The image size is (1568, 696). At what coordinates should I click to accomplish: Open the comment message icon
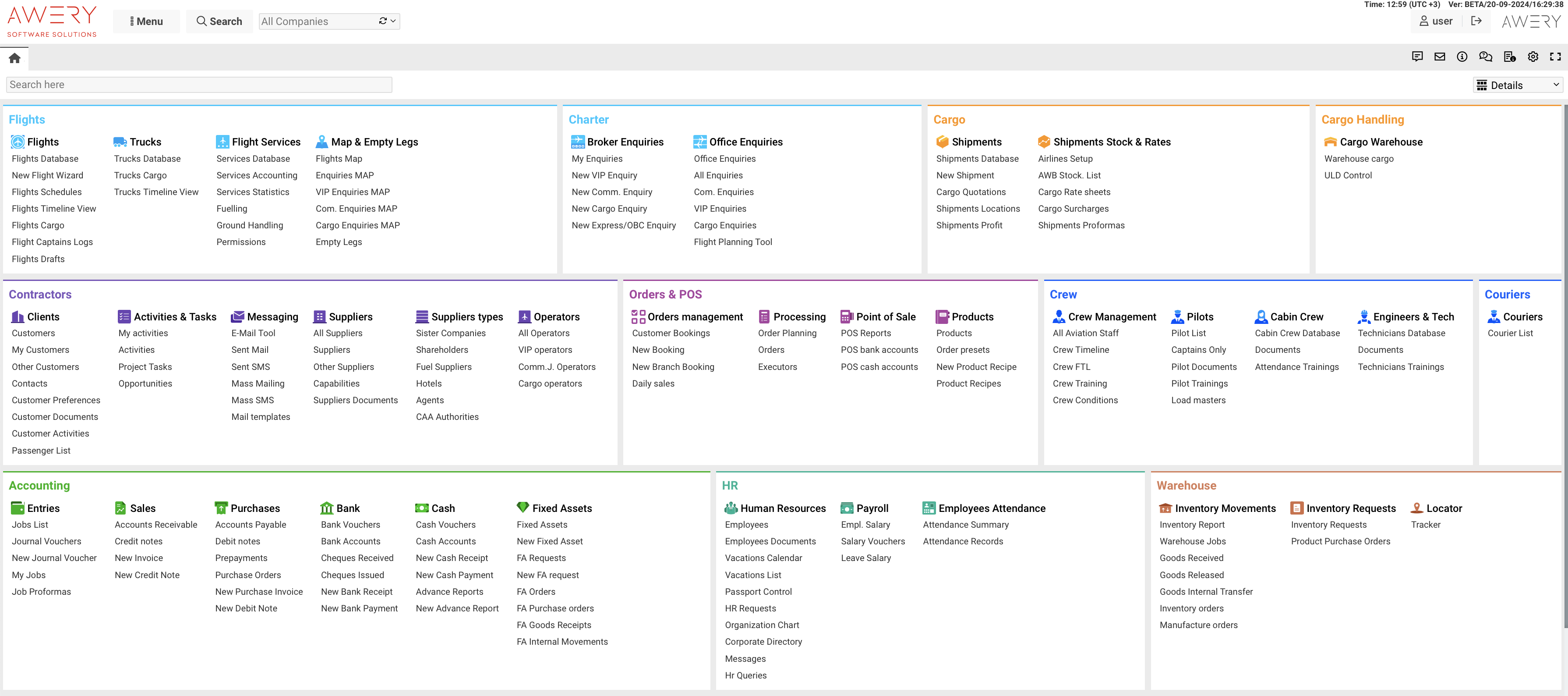[x=1417, y=57]
